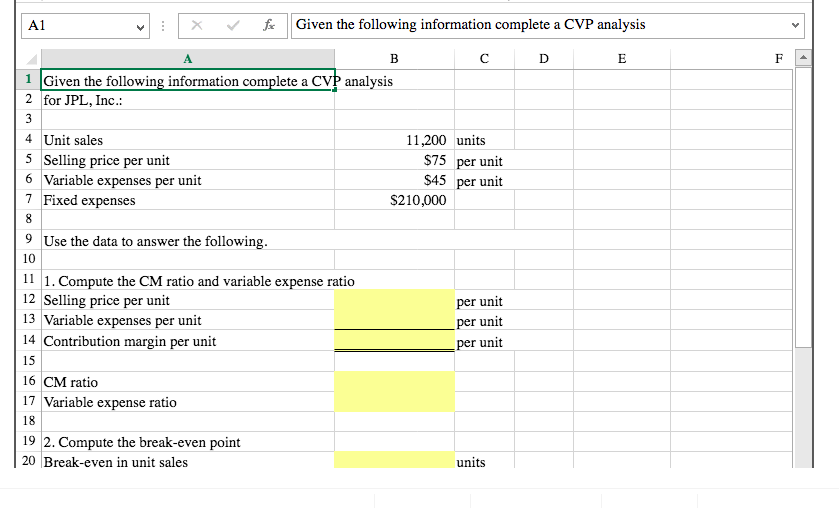The image size is (839, 508).
Task: Click the vertical scrollbar up arrow
Action: [803, 57]
